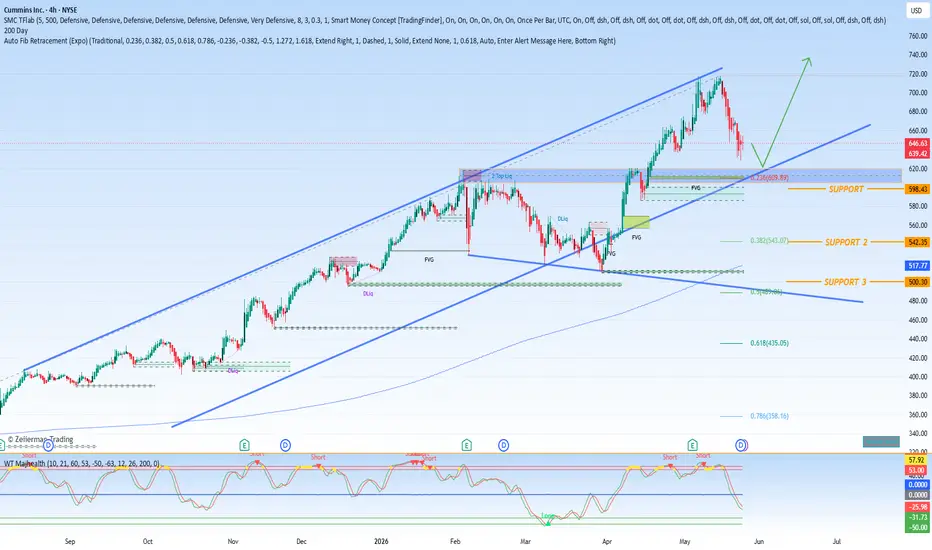Open the earnings E marker near February
Viewport: 932px width, 550px height.
pyautogui.click(x=467, y=445)
